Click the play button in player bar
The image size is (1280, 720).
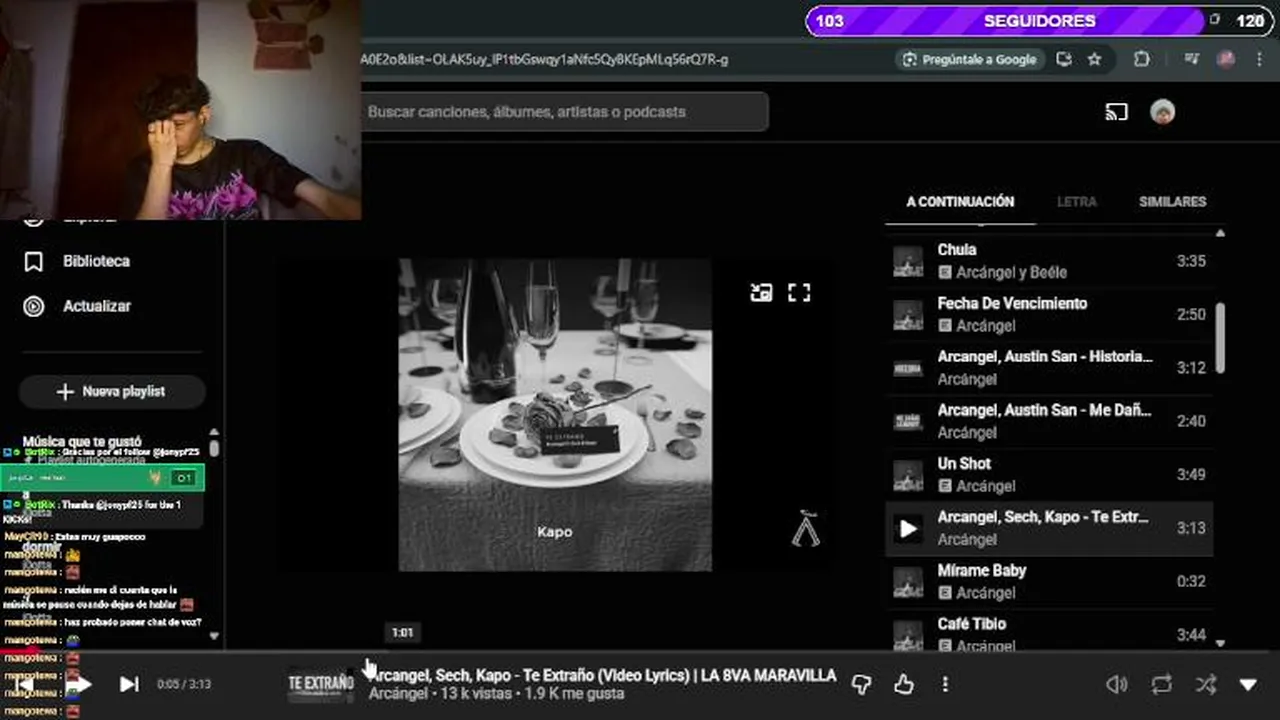(82, 684)
